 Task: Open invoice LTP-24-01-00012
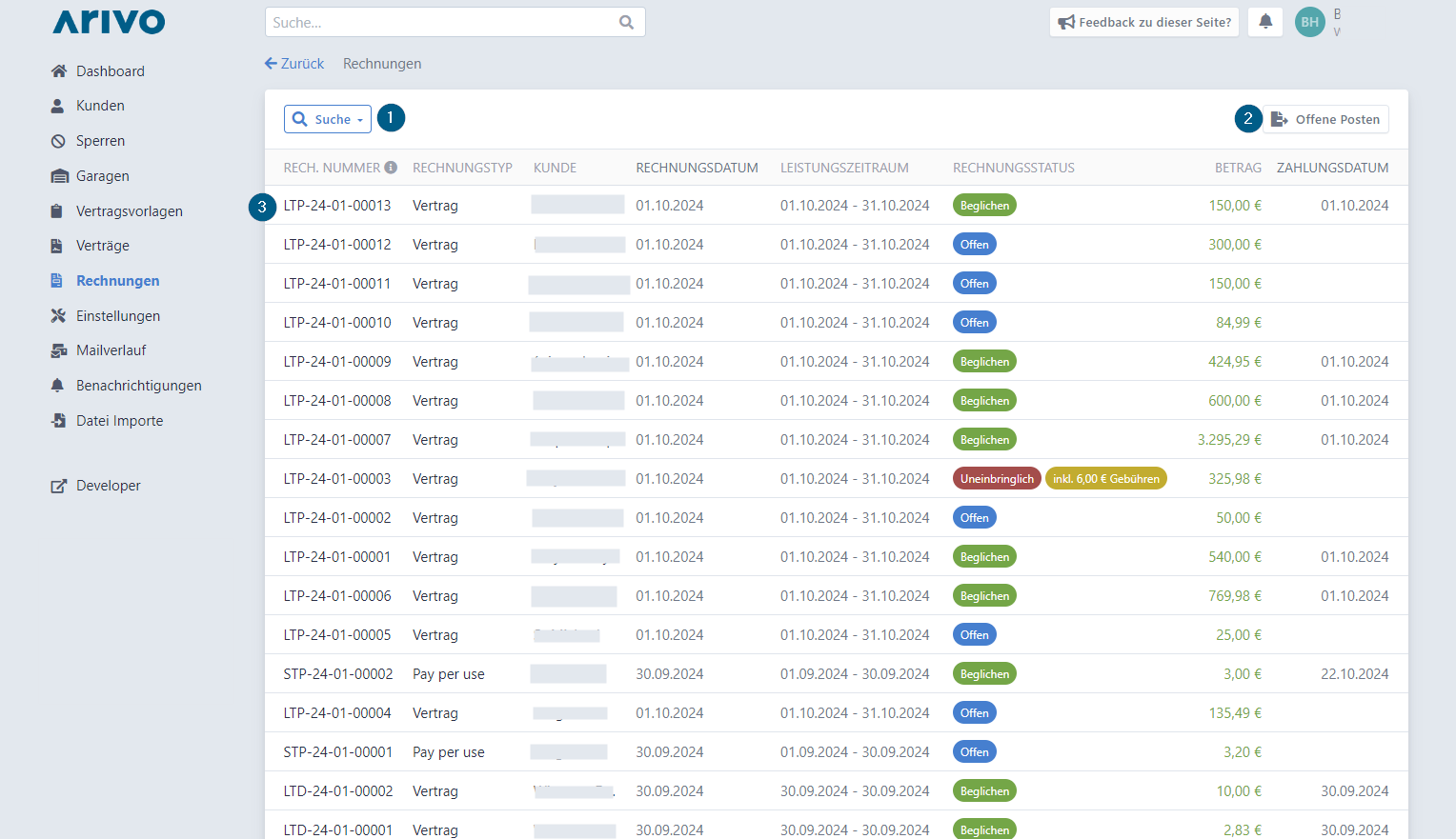pyautogui.click(x=337, y=245)
